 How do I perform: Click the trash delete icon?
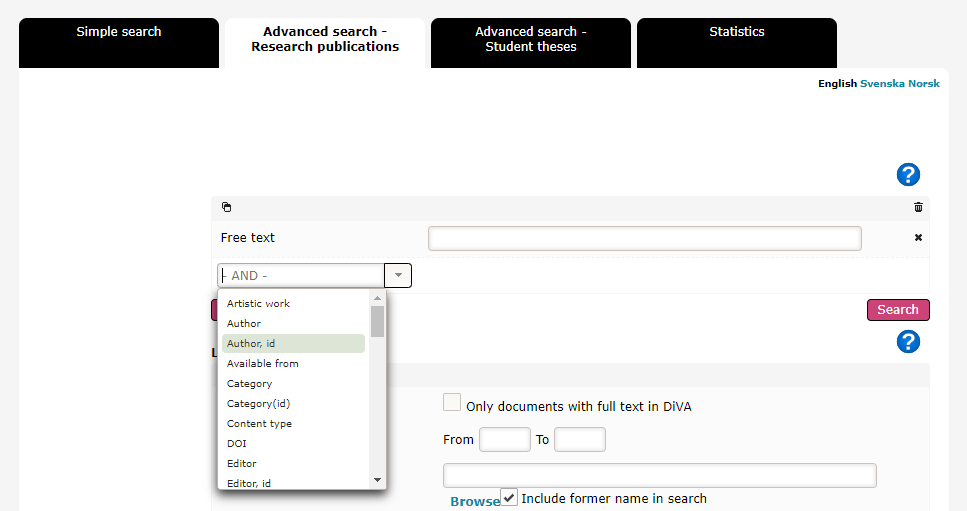[x=918, y=208]
